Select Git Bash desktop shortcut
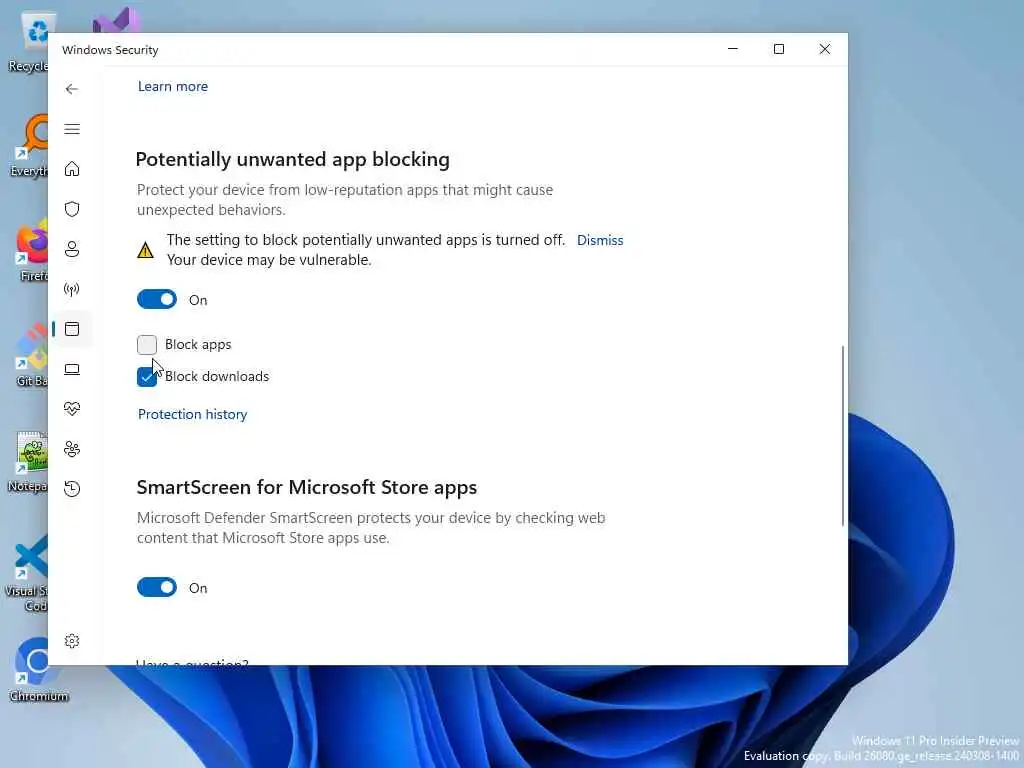 point(31,356)
